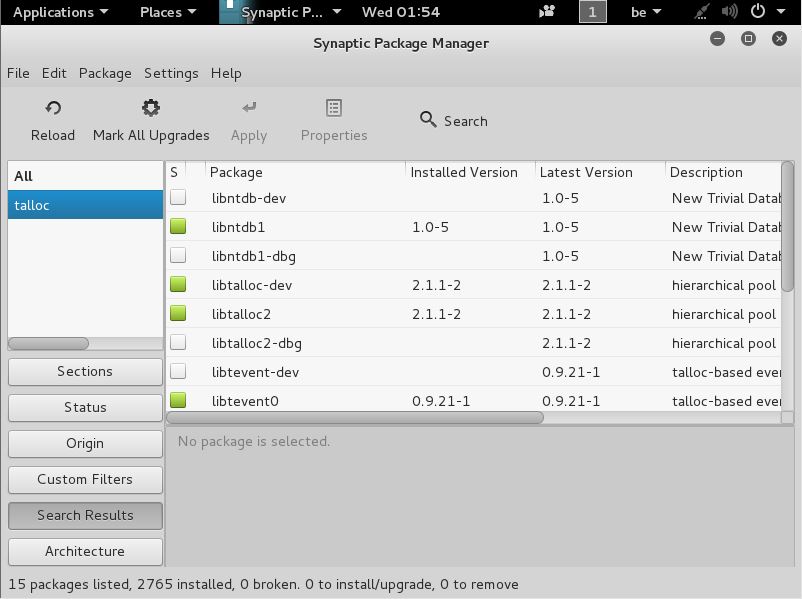Image resolution: width=802 pixels, height=599 pixels.
Task: Click the volume speaker icon
Action: tap(729, 11)
